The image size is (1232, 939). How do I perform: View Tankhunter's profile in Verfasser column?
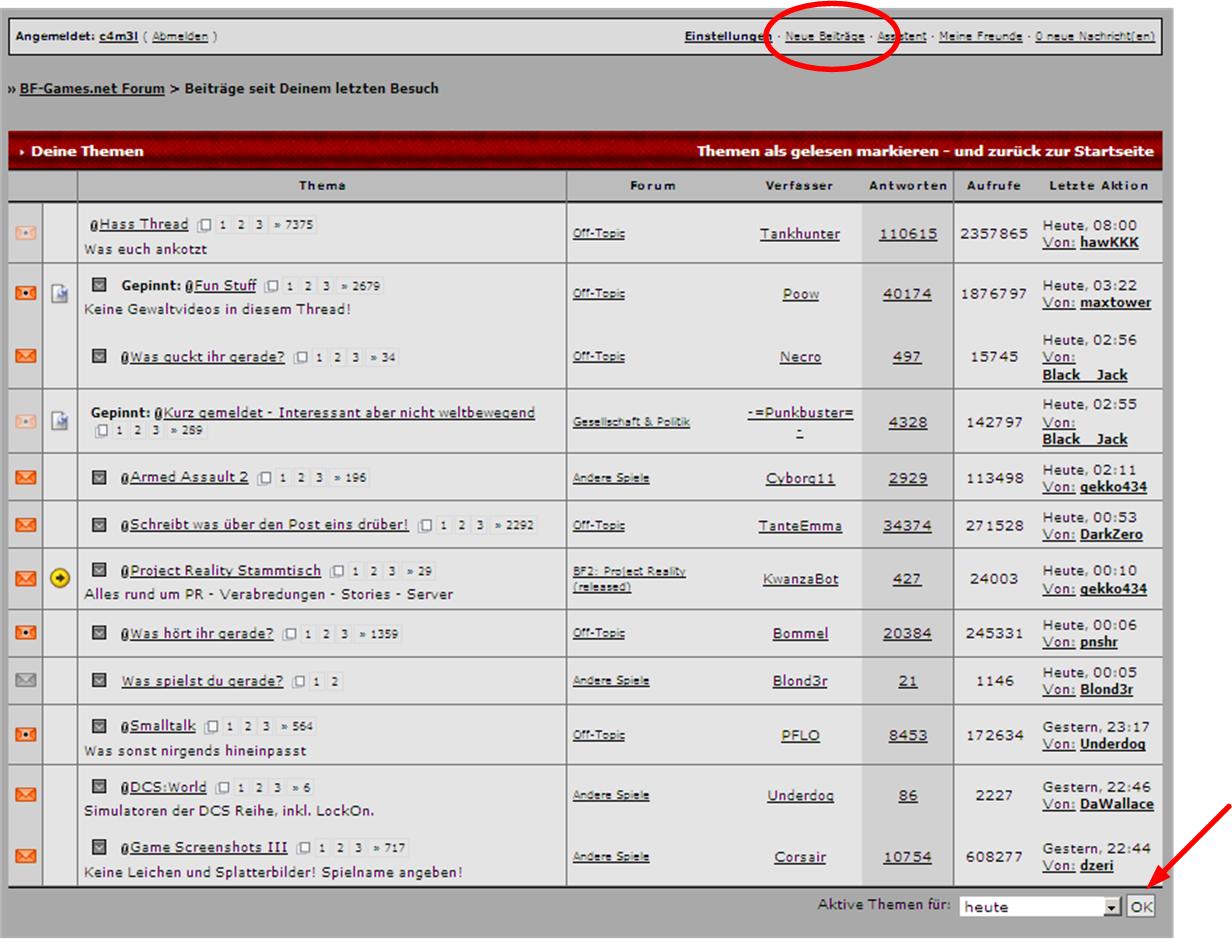(800, 234)
